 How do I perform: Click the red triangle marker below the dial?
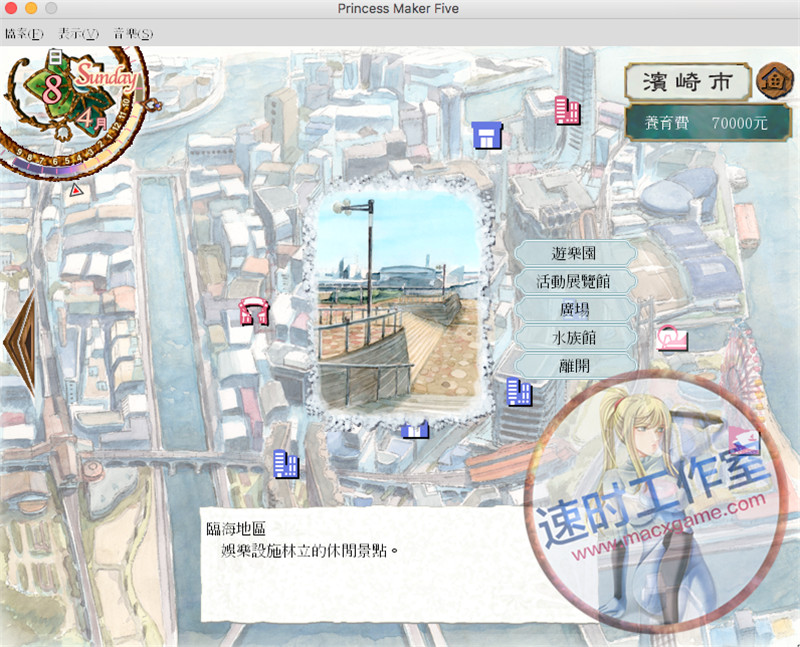76,190
